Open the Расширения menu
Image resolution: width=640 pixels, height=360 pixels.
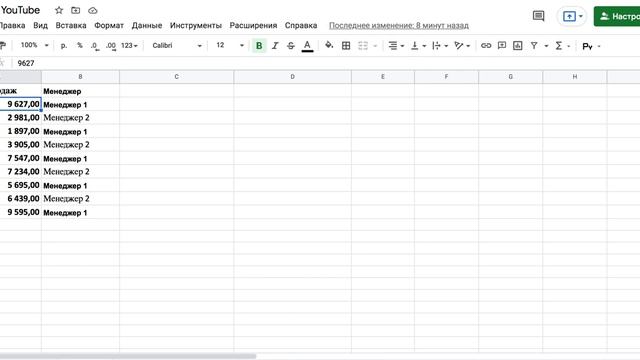[253, 25]
